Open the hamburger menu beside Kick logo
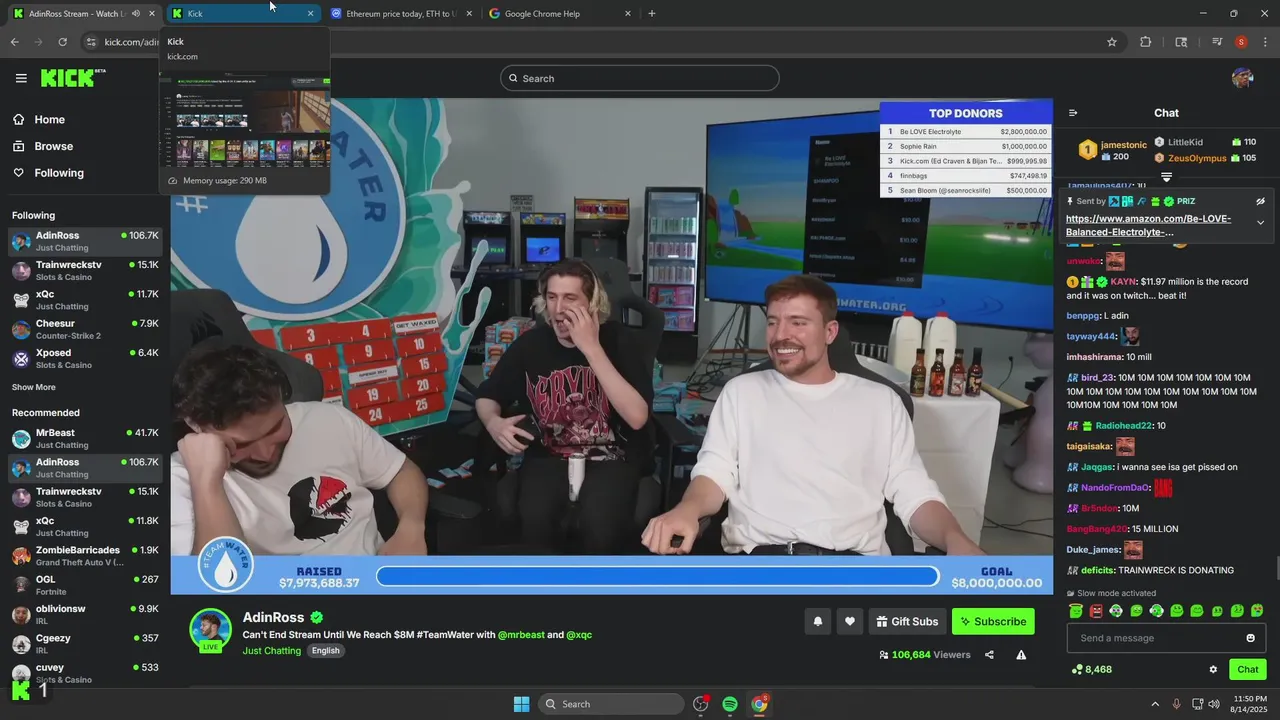Viewport: 1280px width, 720px height. tap(21, 78)
